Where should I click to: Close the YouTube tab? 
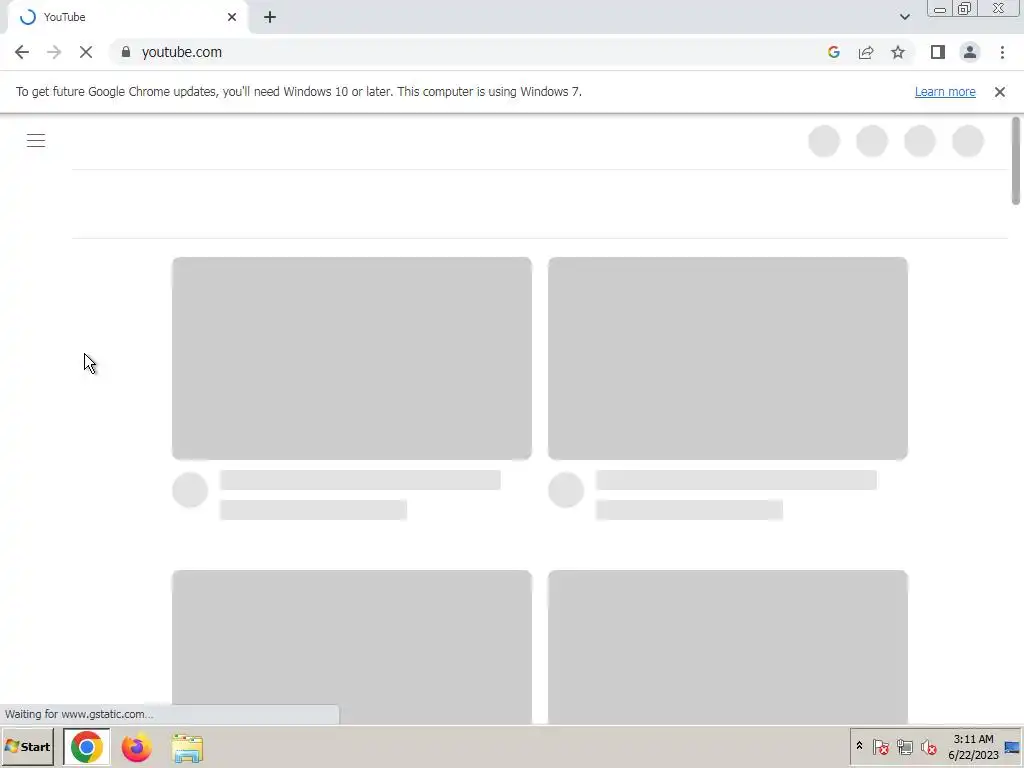point(232,17)
